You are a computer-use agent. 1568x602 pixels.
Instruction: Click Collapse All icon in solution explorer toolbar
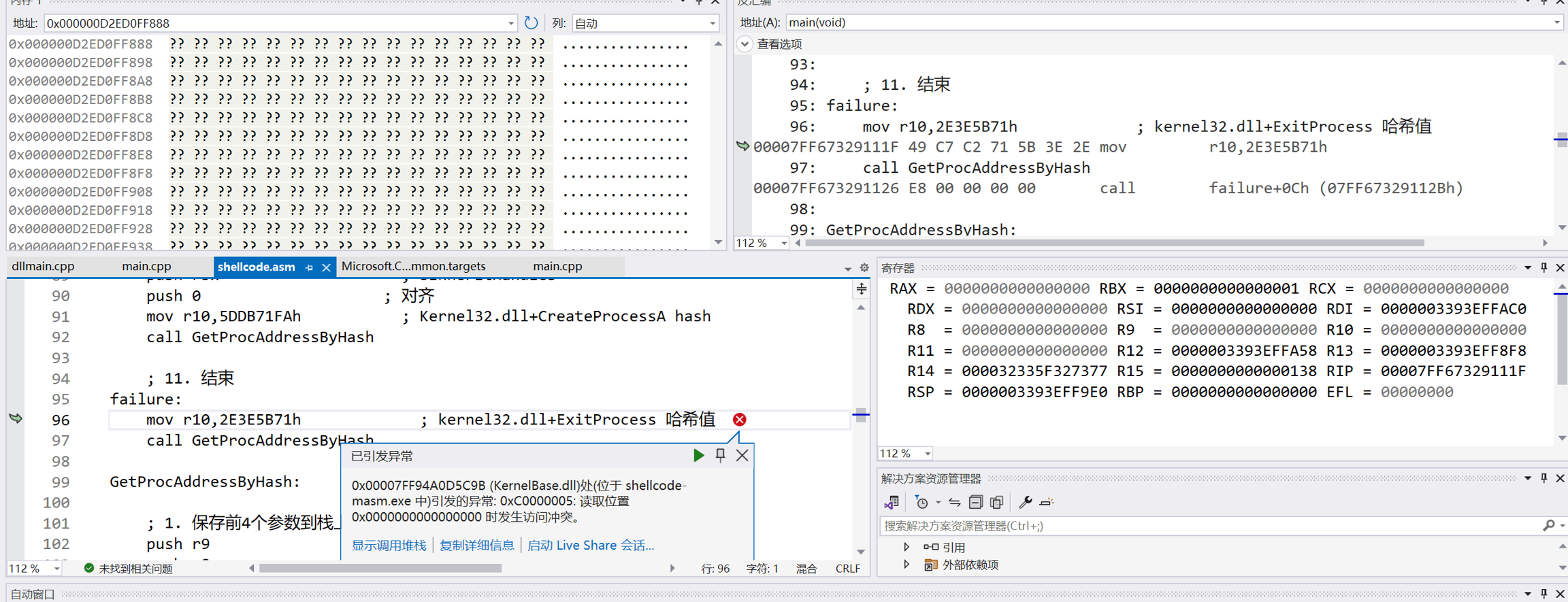point(975,503)
